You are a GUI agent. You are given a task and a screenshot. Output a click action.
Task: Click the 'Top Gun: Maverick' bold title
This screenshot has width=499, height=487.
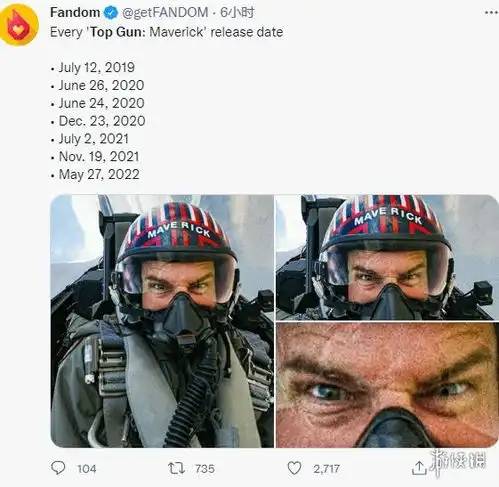[x=147, y=32]
